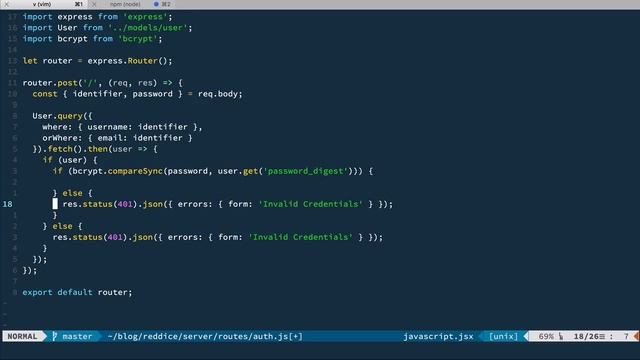The width and height of the screenshot is (640, 360).
Task: Click the second 'Invalid Credentials' string in outer else
Action: pyautogui.click(x=300, y=237)
